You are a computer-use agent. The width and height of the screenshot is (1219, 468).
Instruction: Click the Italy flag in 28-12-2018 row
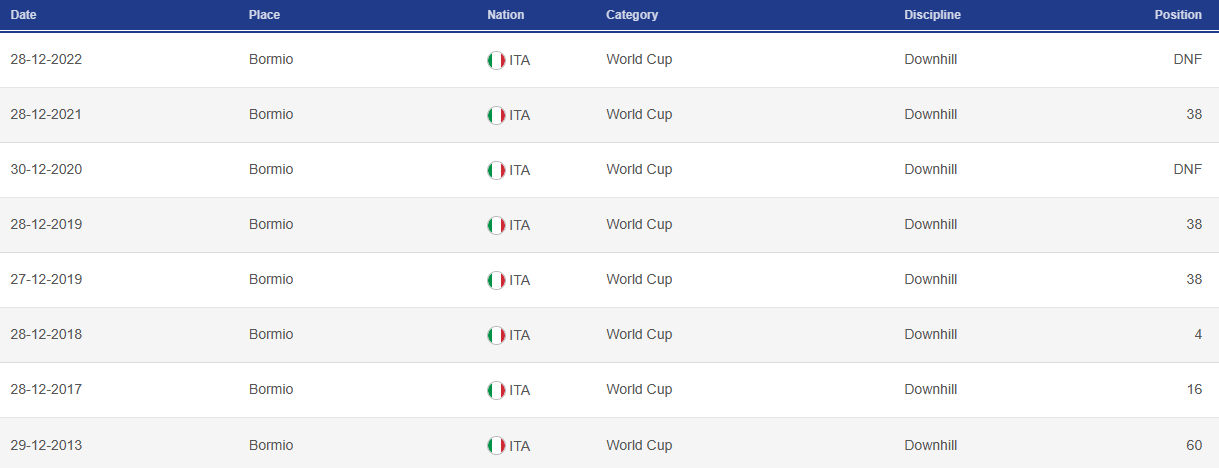coord(496,335)
